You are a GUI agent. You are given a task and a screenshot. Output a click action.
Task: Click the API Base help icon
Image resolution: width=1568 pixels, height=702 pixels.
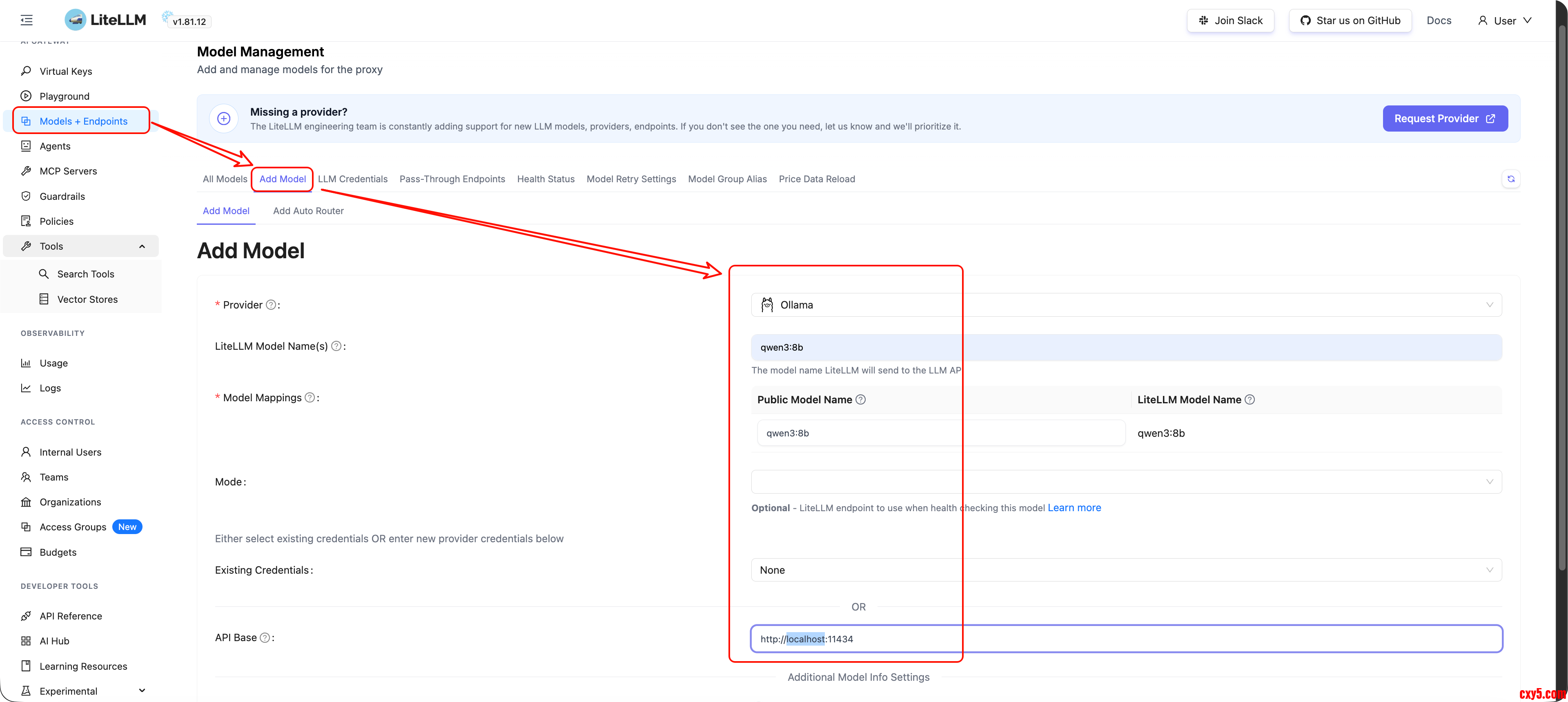coord(265,637)
